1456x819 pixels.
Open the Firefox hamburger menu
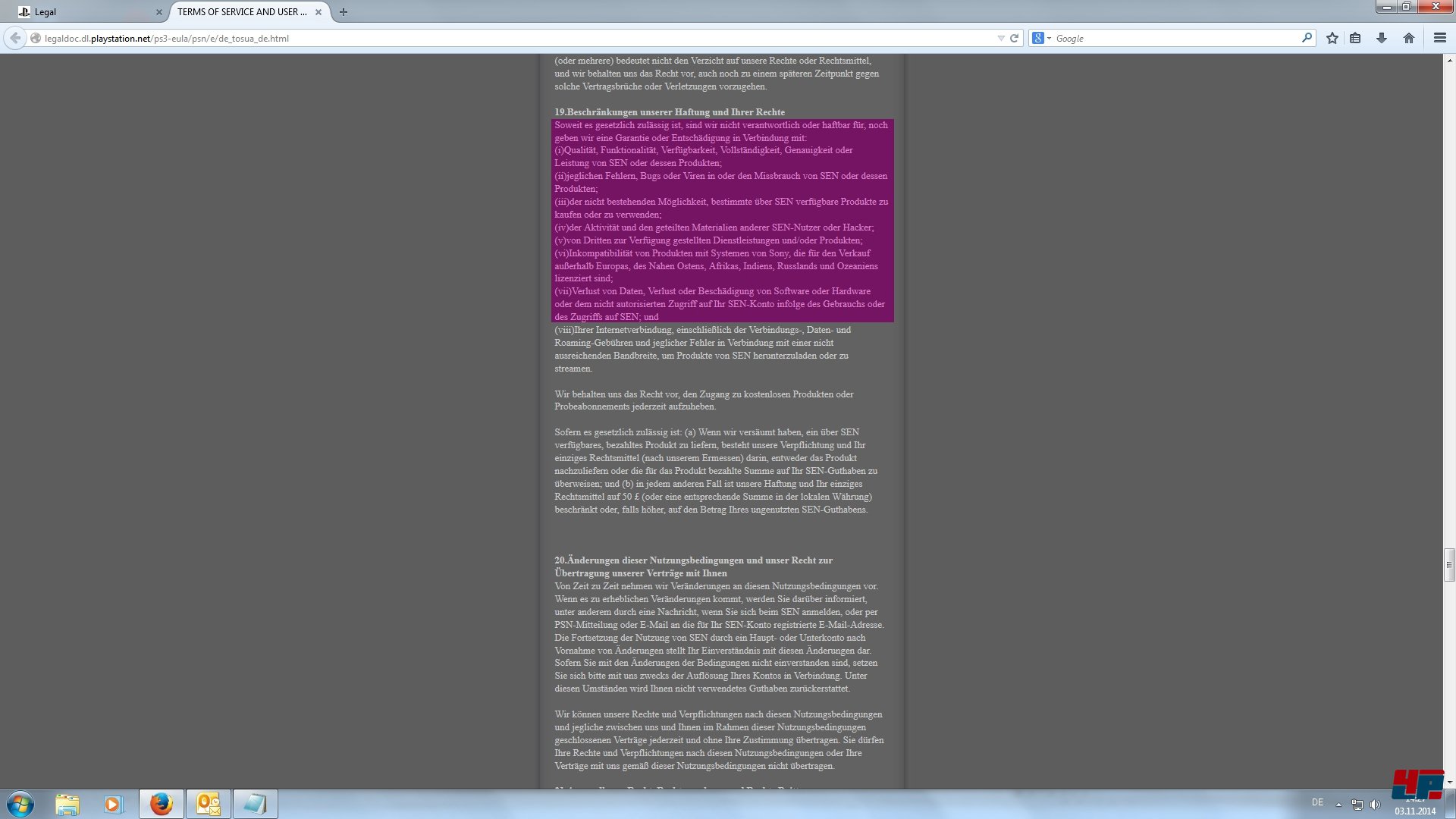coord(1439,38)
